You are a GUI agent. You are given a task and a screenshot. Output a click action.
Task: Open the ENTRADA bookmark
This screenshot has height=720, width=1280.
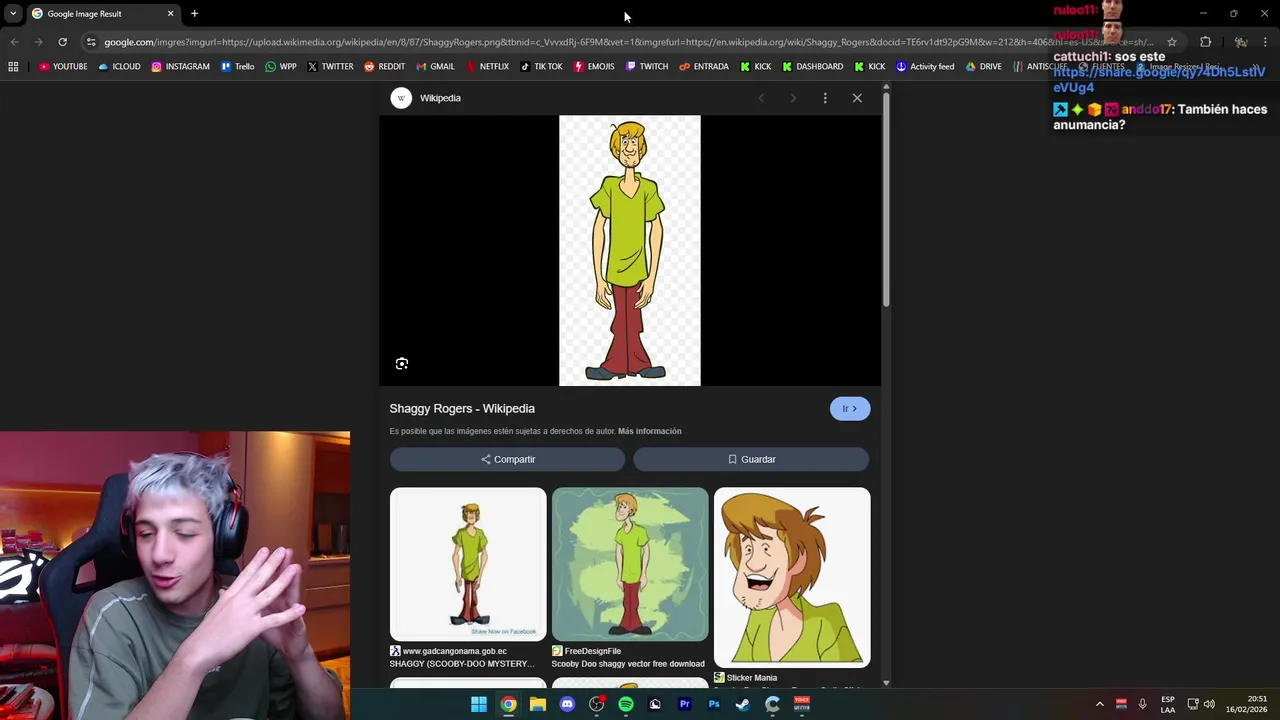[704, 67]
